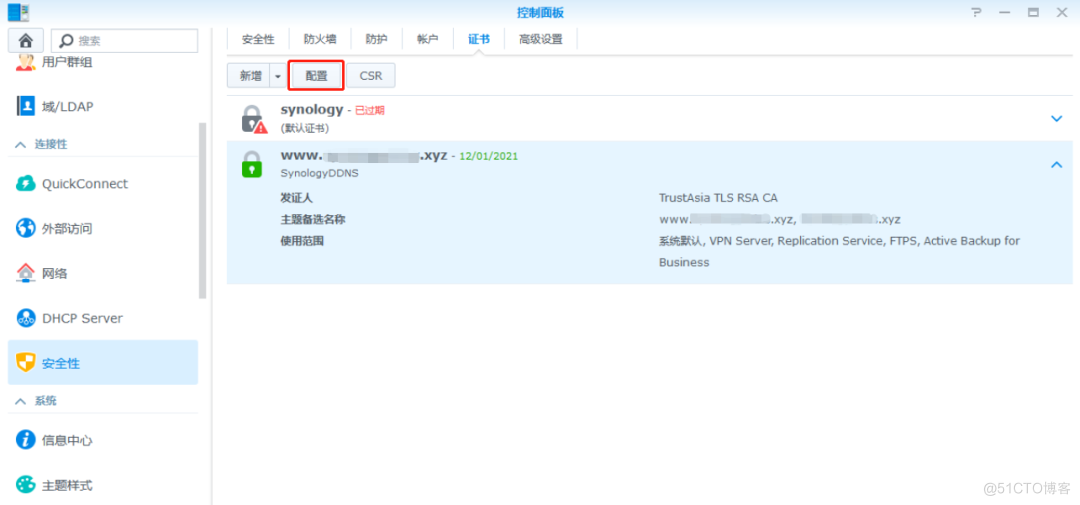1080x505 pixels.
Task: Select the 用户群组 sidebar label
Action: tap(68, 63)
